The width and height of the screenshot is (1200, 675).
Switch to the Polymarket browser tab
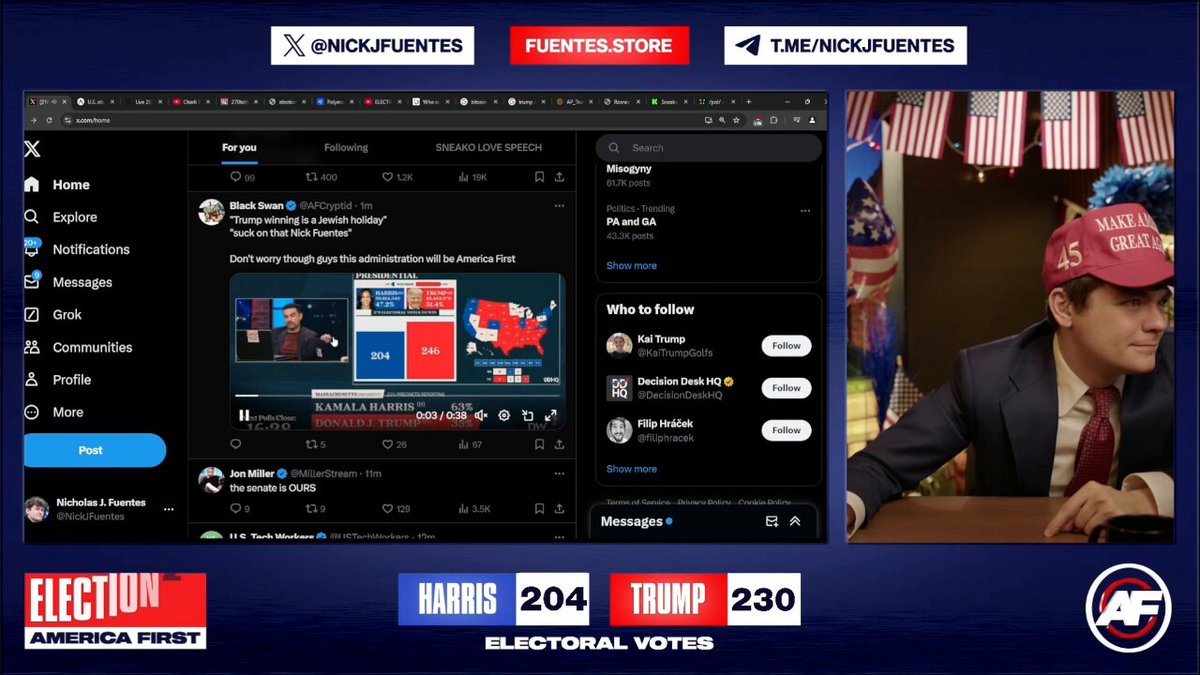tap(337, 101)
